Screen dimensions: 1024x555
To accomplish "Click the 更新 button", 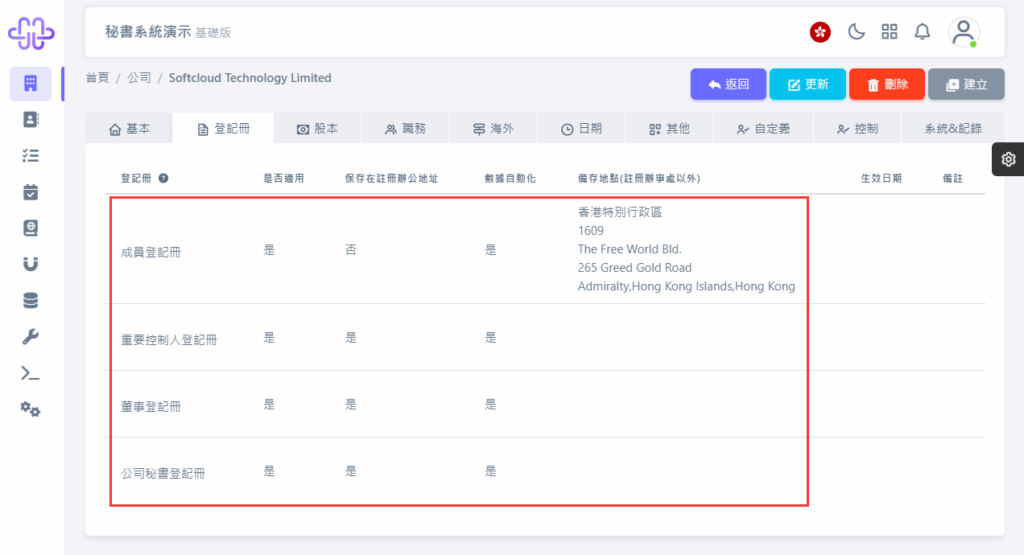I will point(808,84).
